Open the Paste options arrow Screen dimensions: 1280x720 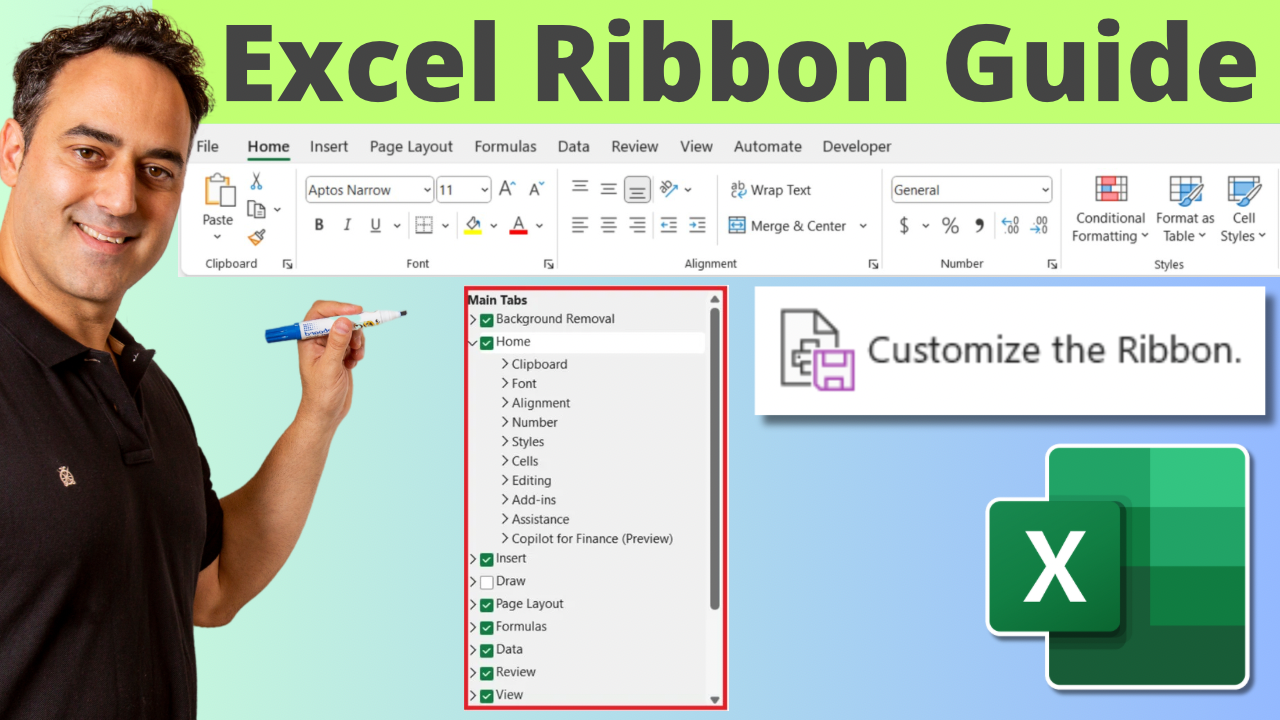pyautogui.click(x=217, y=237)
